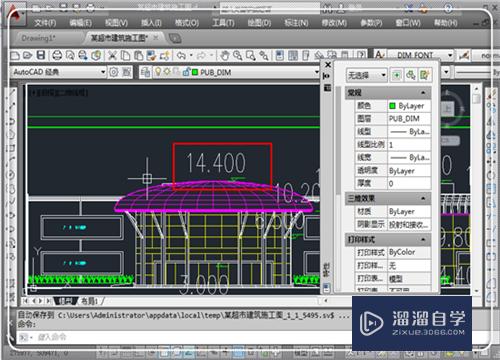This screenshot has height=360, width=500.
Task: Select the Cut scissors icon
Action: [112, 55]
